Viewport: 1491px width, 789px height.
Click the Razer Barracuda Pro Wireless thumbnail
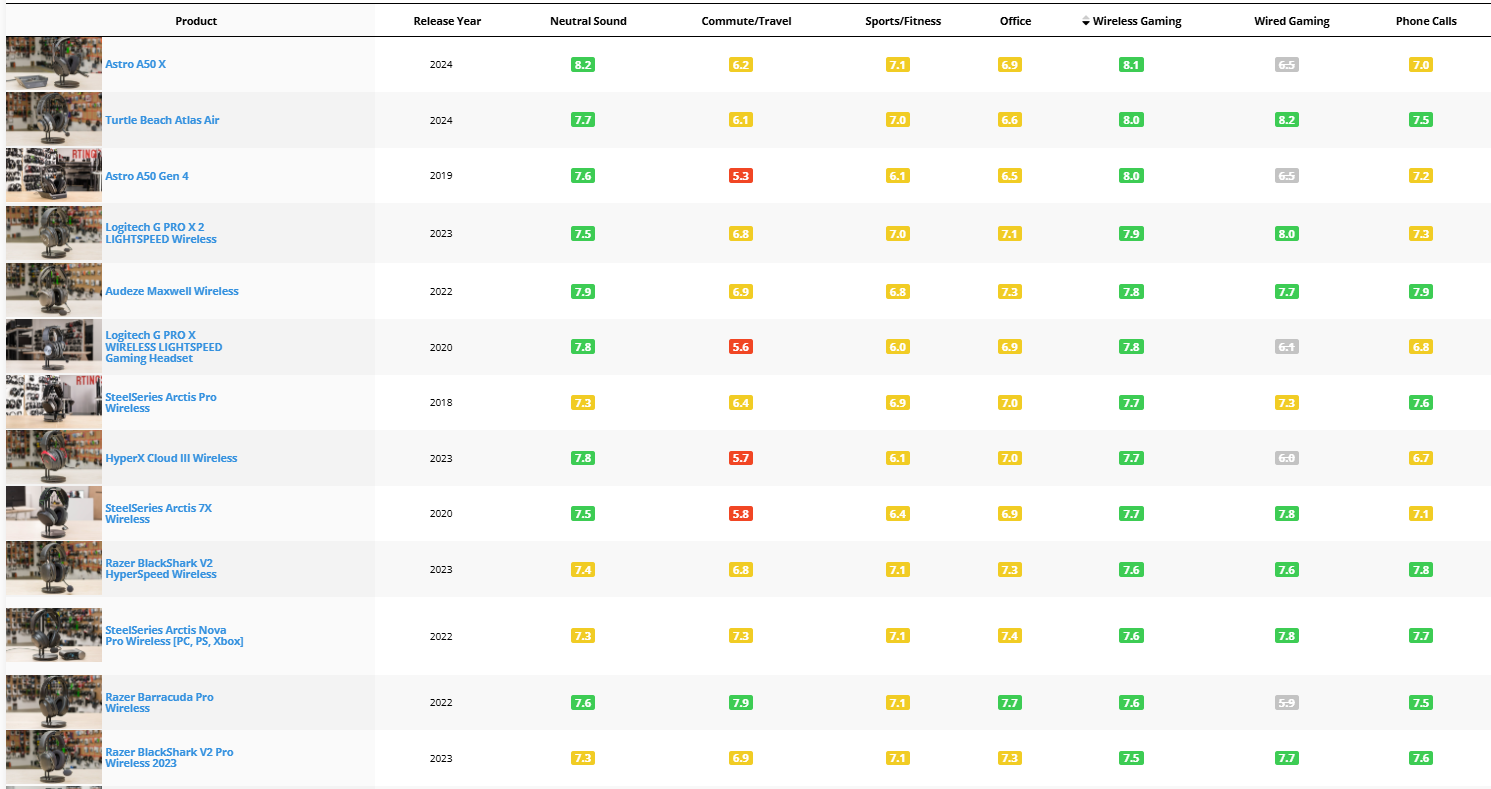tap(54, 702)
